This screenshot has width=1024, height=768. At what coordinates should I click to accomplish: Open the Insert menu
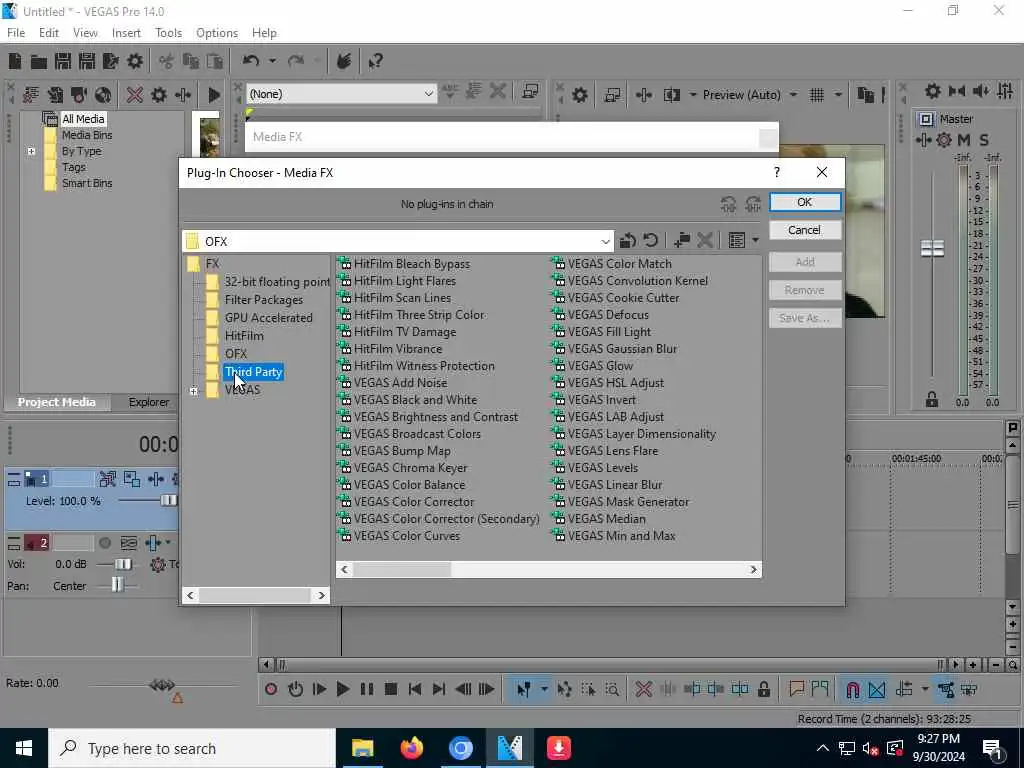pos(126,33)
